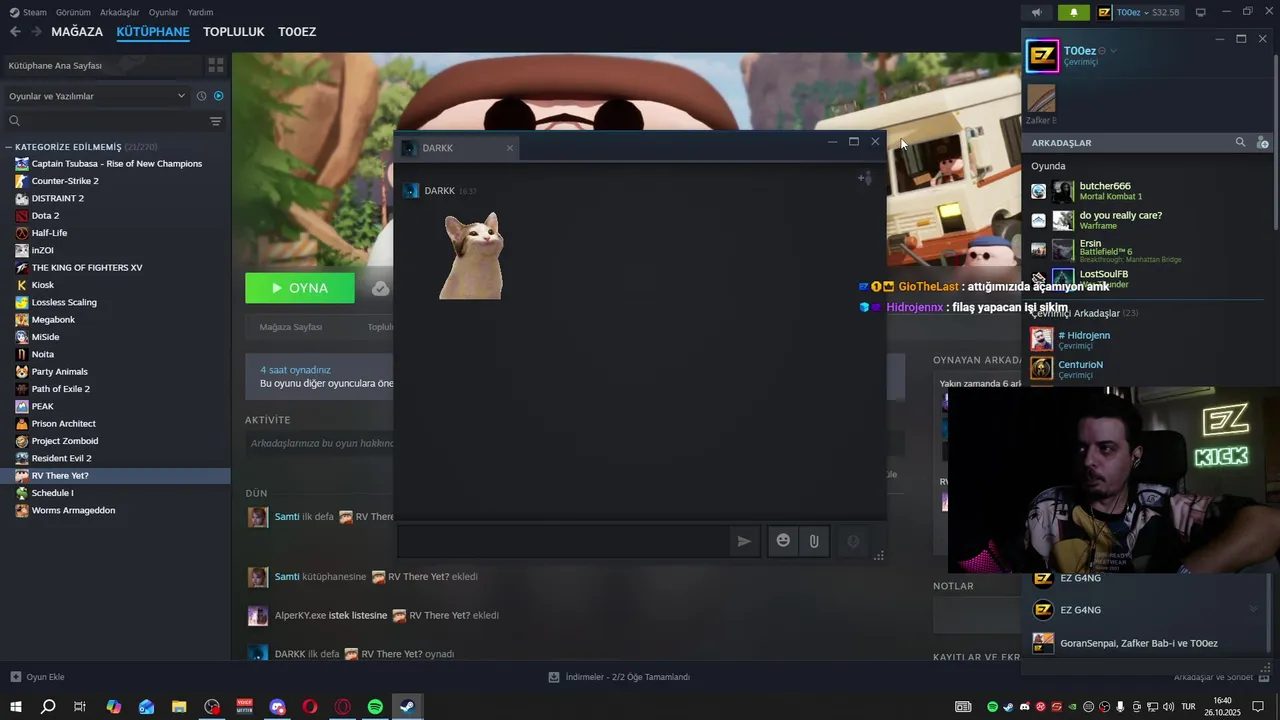Screen dimensions: 1280x720
Task: Open the İndirmeler downloads status
Action: click(619, 677)
